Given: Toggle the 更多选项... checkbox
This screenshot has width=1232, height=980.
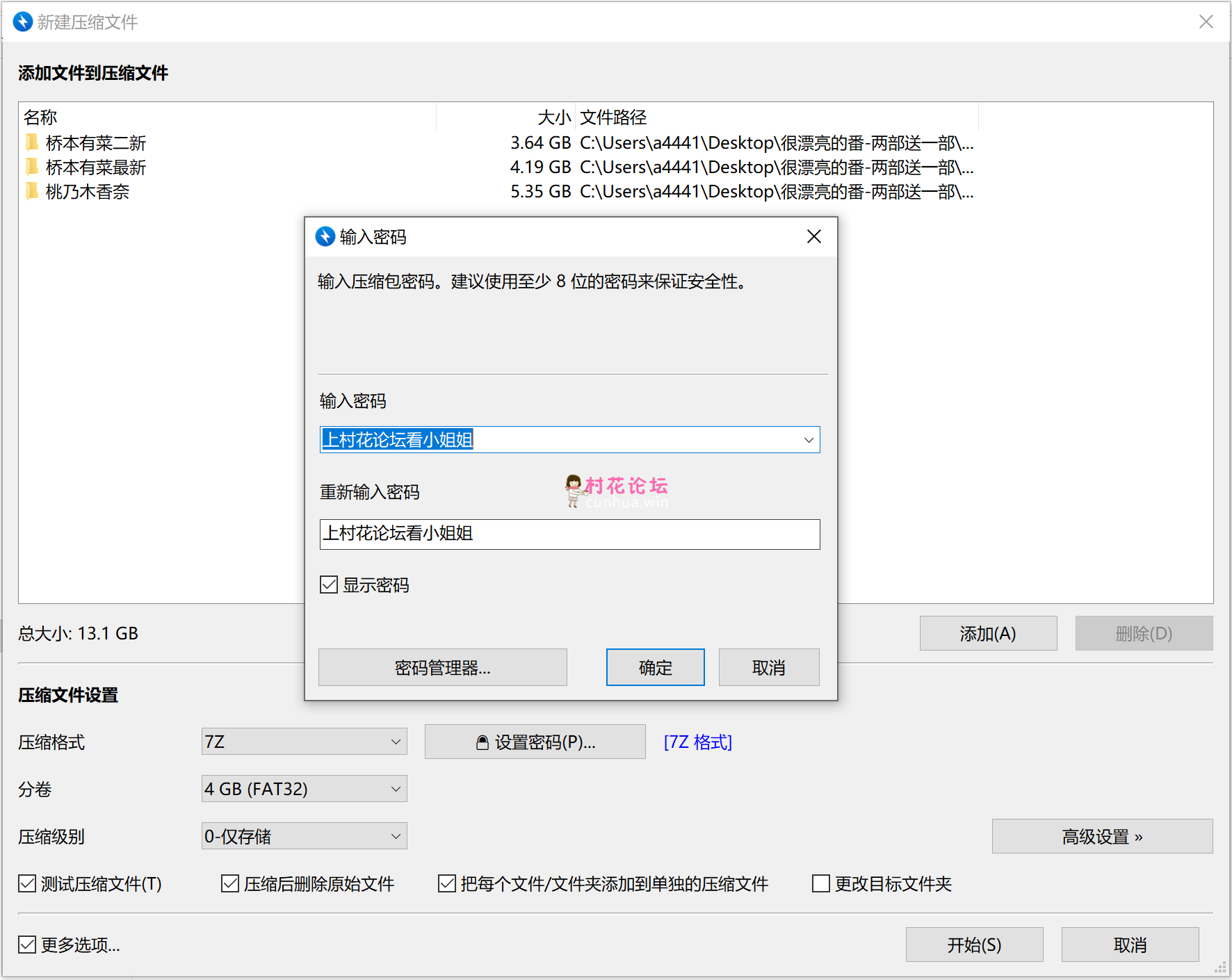Looking at the screenshot, I should pos(27,945).
